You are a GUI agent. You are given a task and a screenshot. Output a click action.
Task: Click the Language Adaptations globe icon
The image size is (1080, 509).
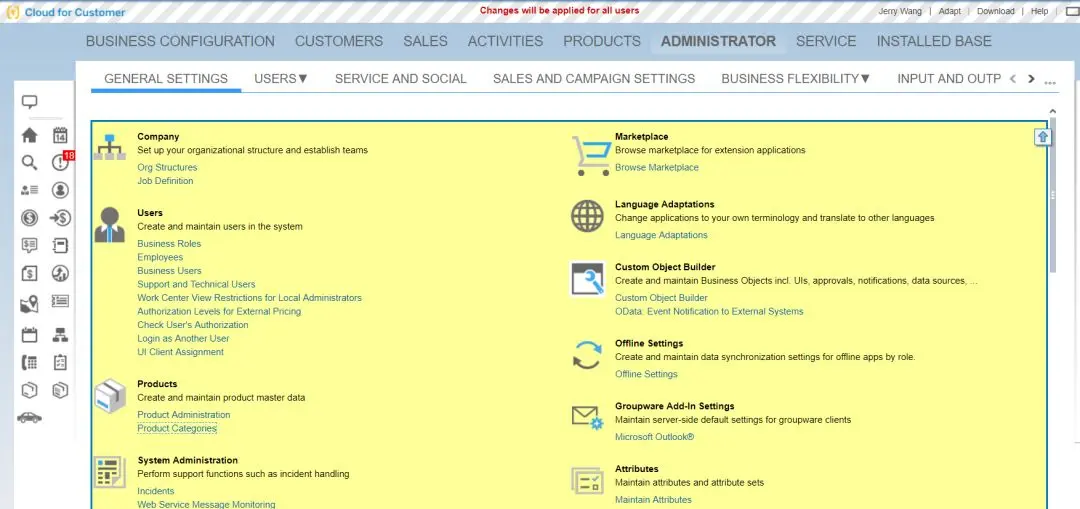pos(588,216)
